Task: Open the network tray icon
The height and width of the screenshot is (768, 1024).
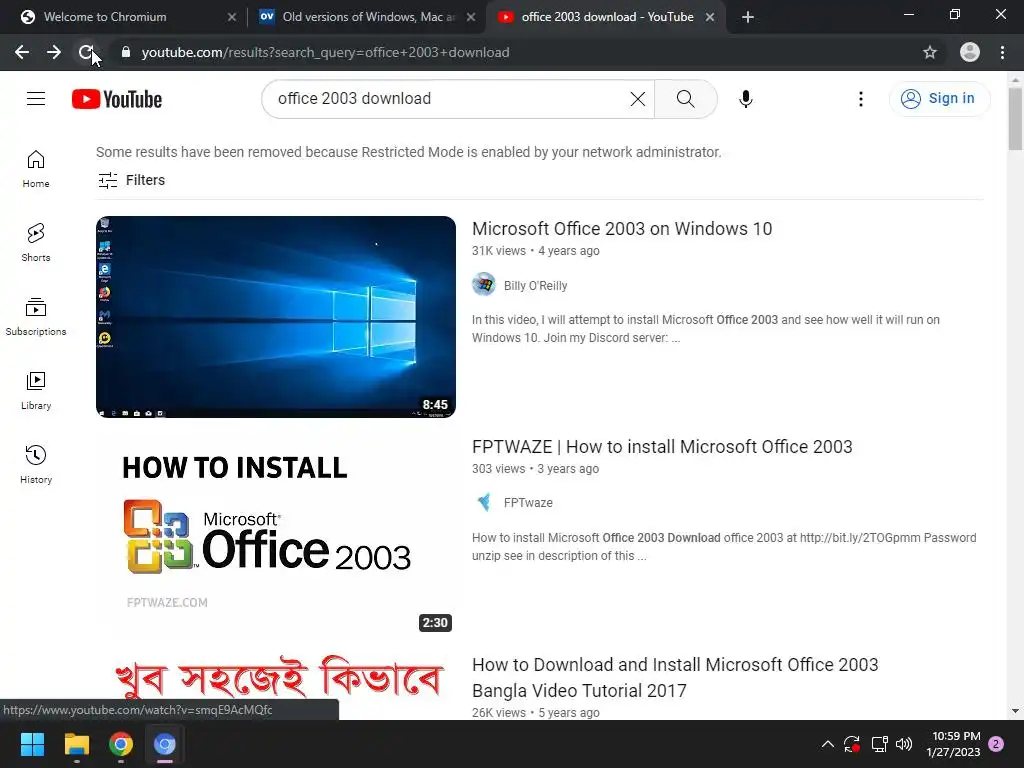Action: click(x=879, y=744)
